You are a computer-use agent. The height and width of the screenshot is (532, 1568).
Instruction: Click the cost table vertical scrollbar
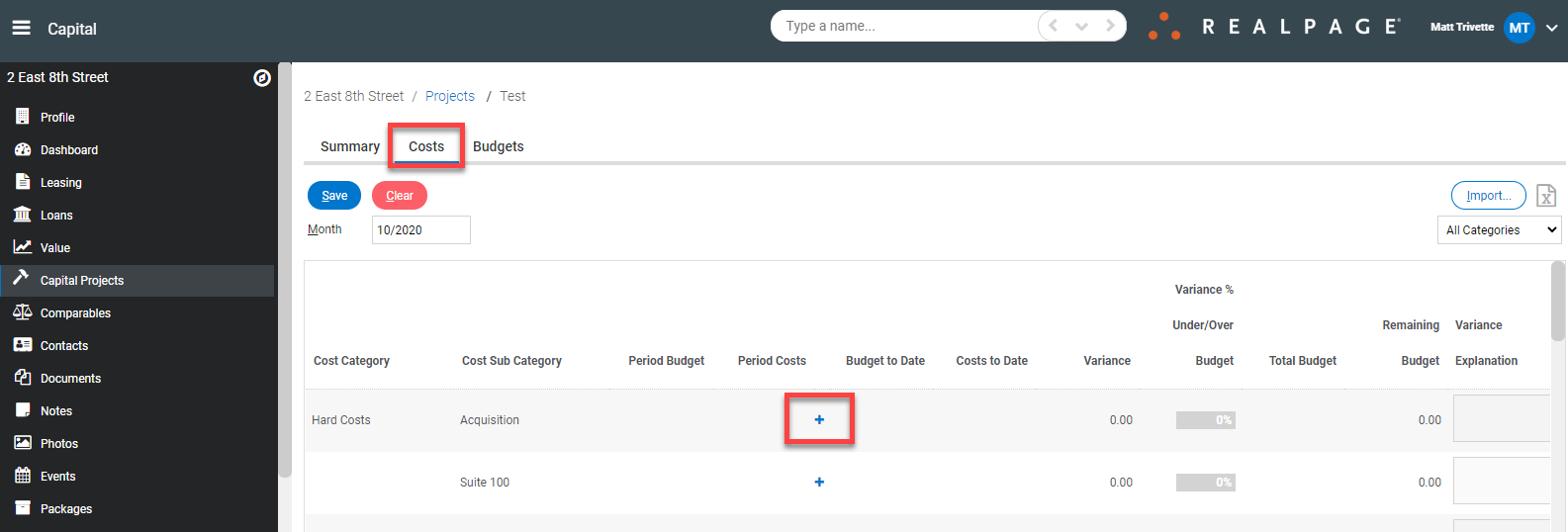[1558, 301]
